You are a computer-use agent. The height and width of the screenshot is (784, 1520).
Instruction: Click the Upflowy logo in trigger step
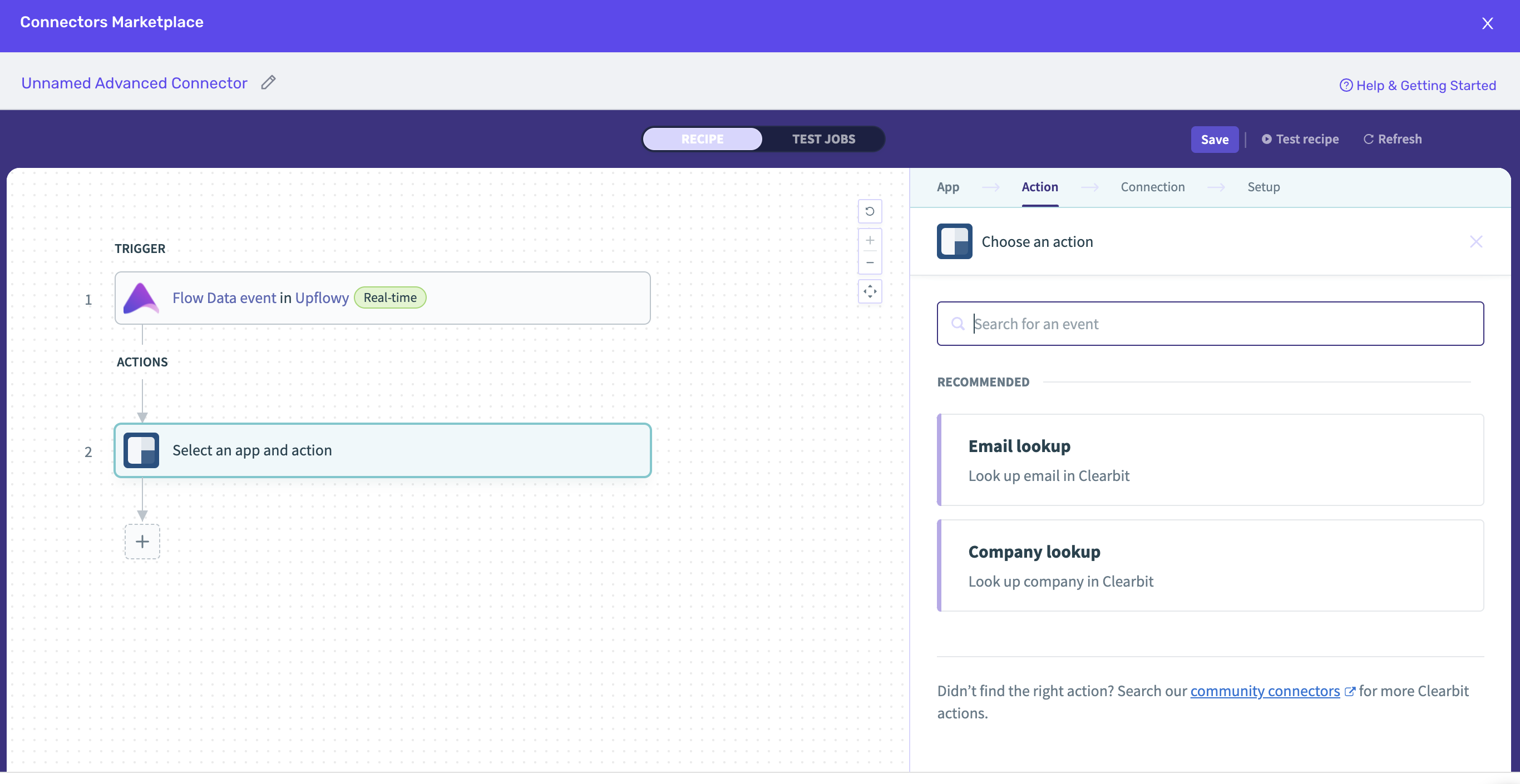[x=140, y=298]
